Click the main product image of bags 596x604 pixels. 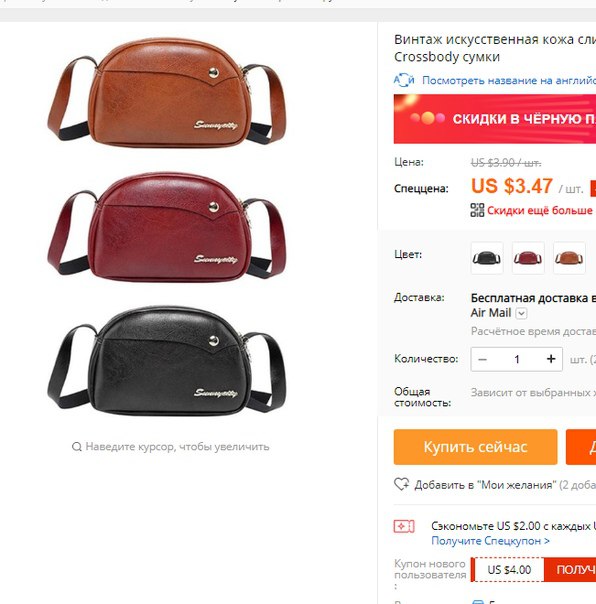[x=167, y=227]
